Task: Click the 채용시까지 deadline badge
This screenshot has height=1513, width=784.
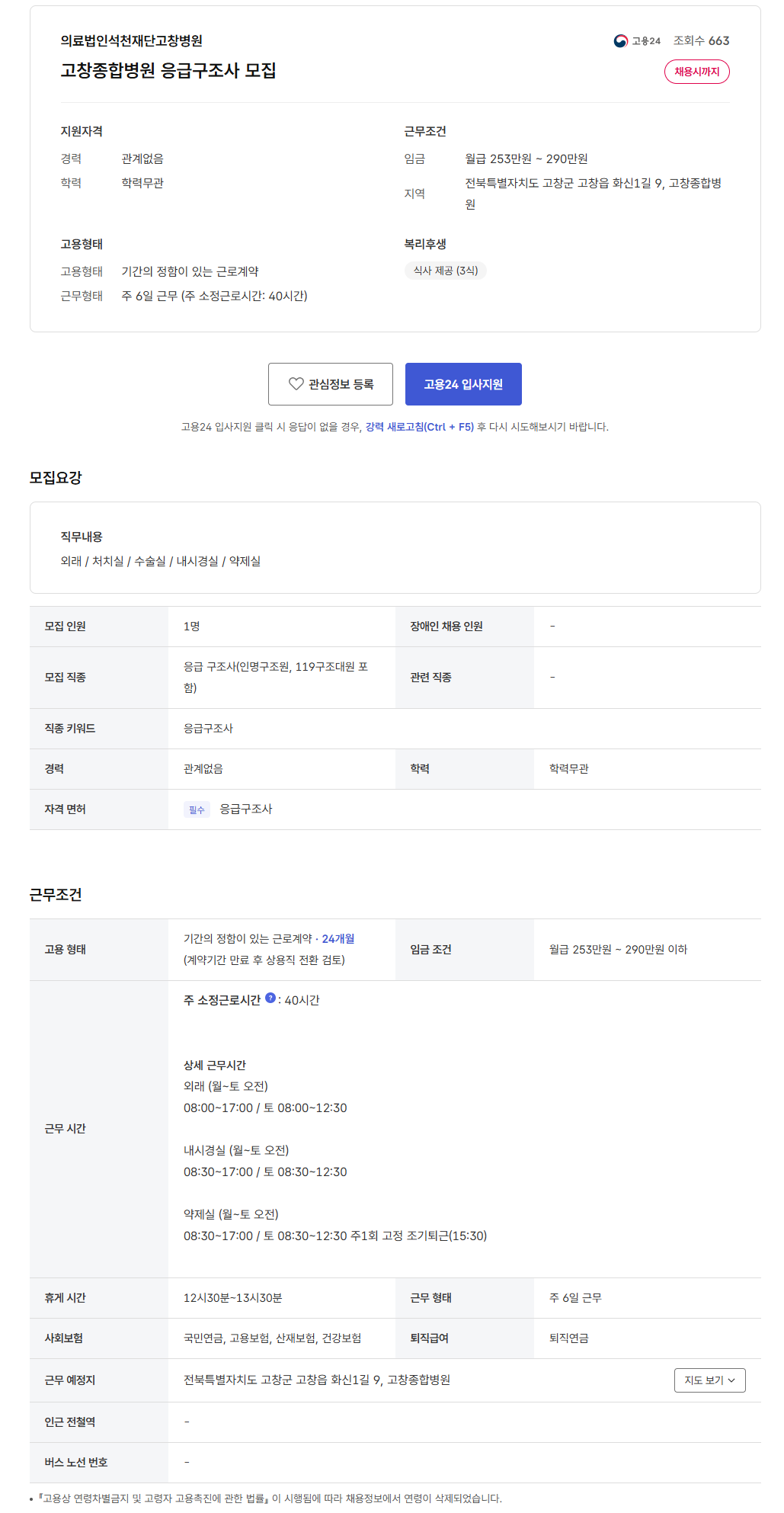Action: tap(697, 72)
